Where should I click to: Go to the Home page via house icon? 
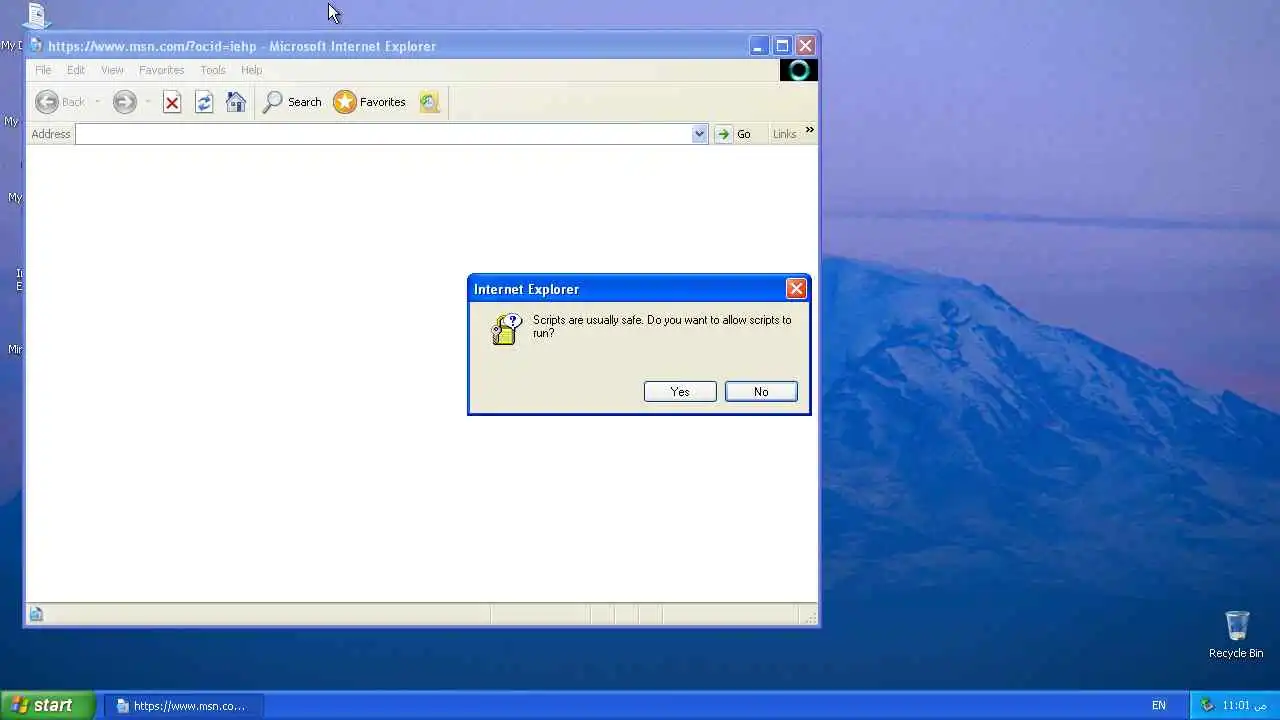(x=236, y=102)
